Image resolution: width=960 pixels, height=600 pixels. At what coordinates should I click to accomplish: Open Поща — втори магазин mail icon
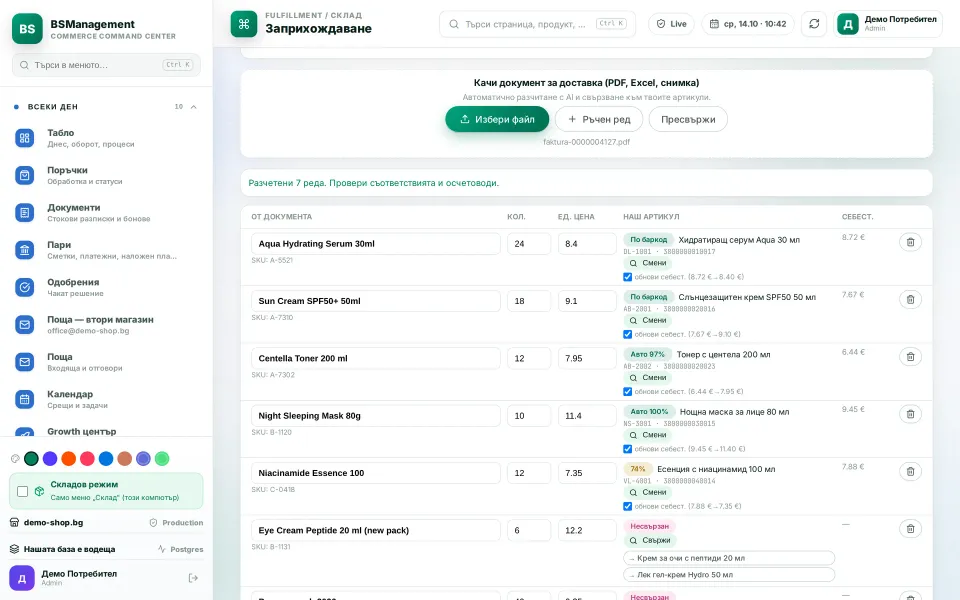point(24,324)
